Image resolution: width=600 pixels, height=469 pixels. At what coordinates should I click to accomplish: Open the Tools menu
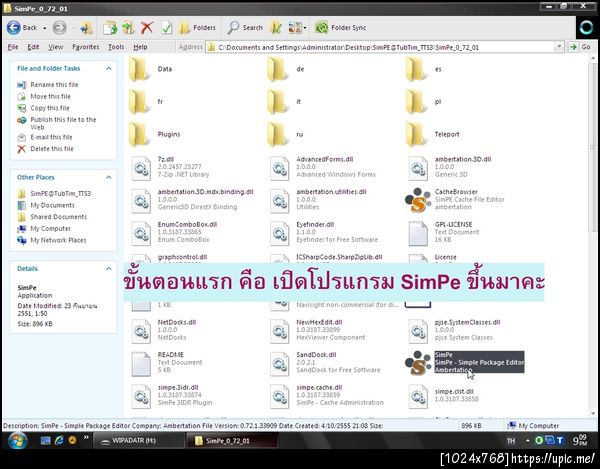pyautogui.click(x=116, y=47)
